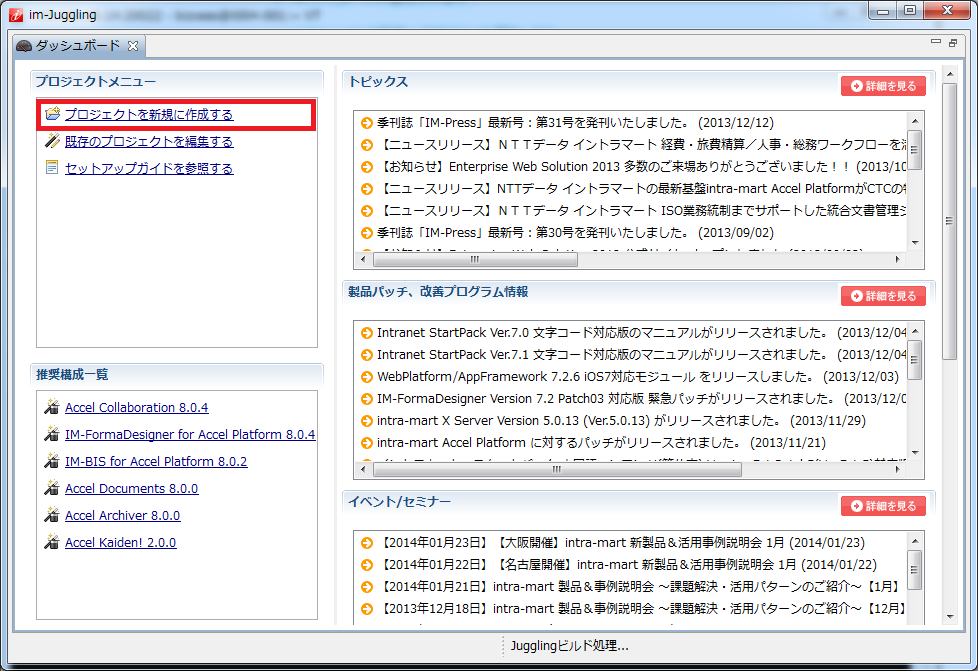Click intra-mart X Server Version 5.0.13 text
This screenshot has height=671, width=978.
621,421
